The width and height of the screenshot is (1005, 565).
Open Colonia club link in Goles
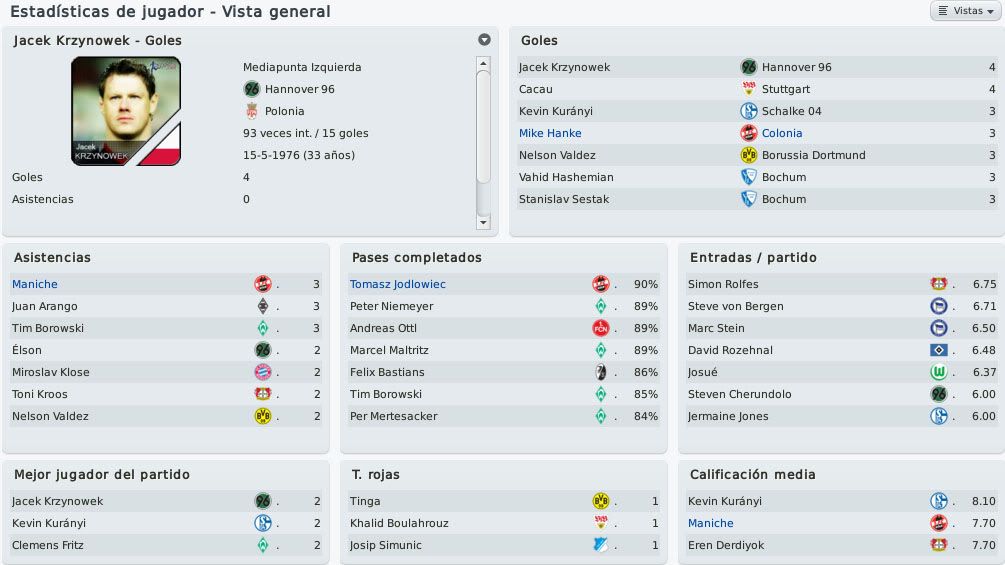pyautogui.click(x=782, y=133)
